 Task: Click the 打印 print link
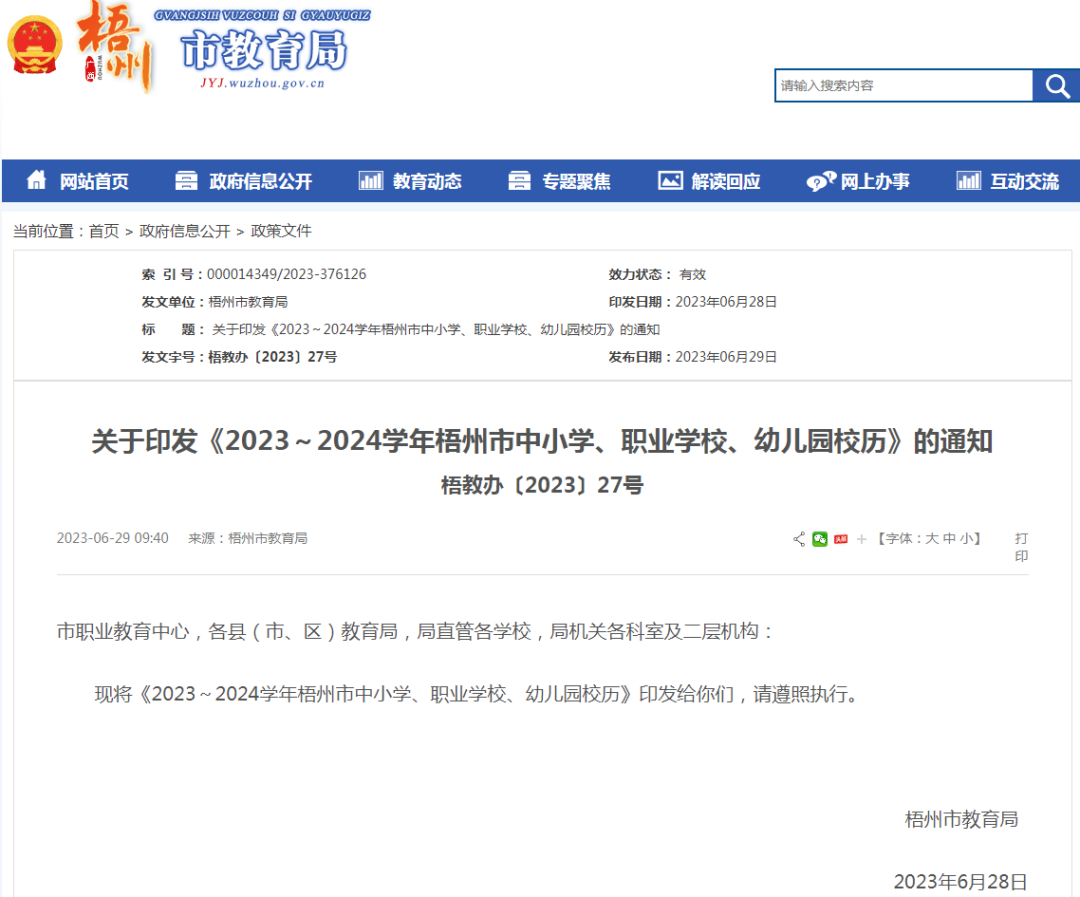pos(1021,547)
